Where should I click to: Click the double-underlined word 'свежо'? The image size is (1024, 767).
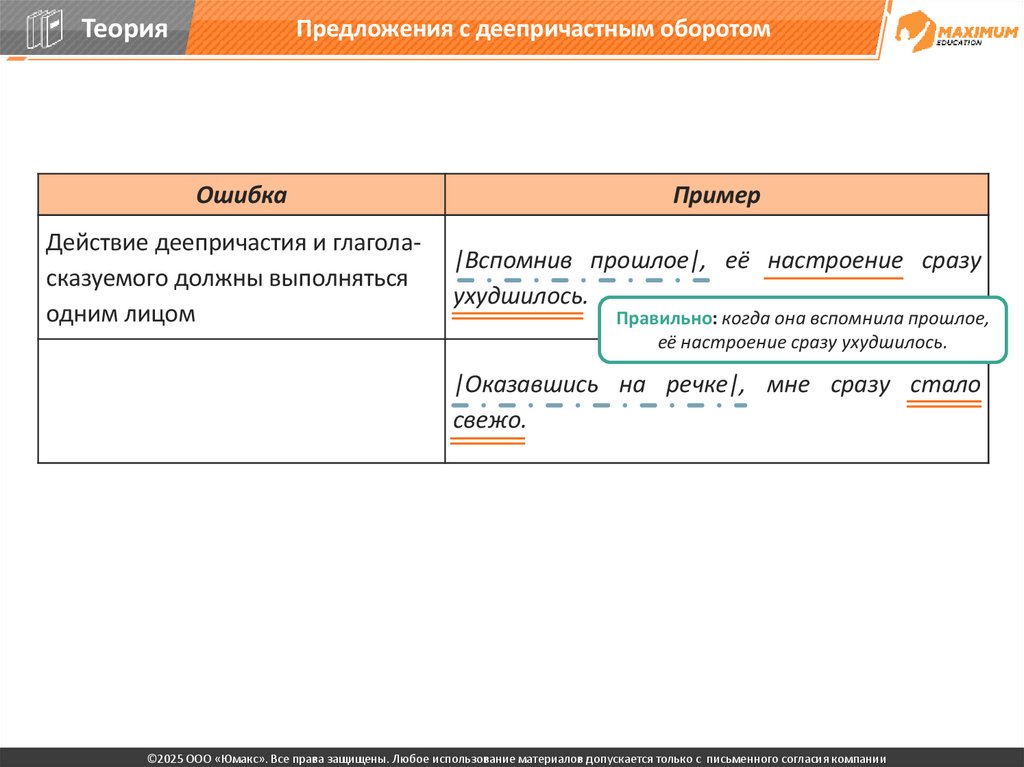(487, 420)
